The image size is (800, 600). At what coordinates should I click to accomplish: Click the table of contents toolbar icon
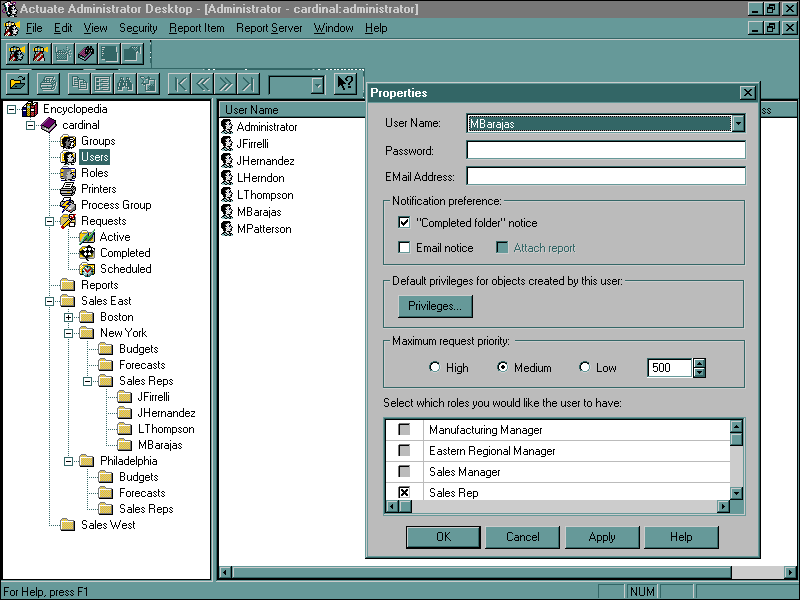102,83
